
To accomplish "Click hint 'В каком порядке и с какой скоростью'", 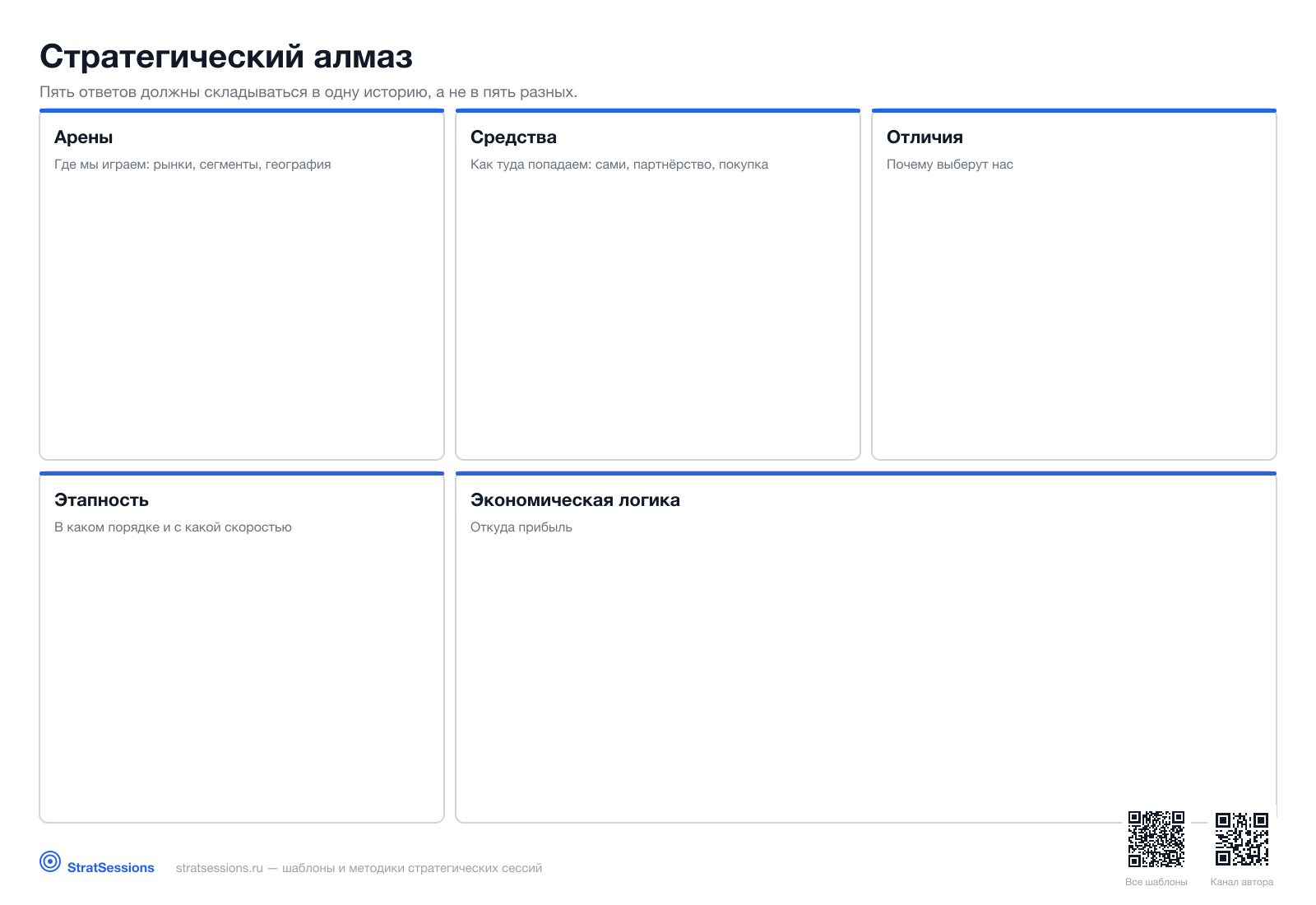I will (x=173, y=527).
